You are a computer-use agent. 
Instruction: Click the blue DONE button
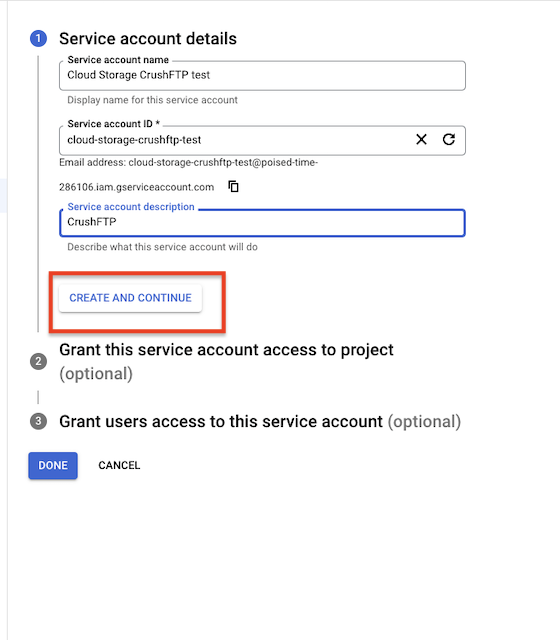pos(53,465)
